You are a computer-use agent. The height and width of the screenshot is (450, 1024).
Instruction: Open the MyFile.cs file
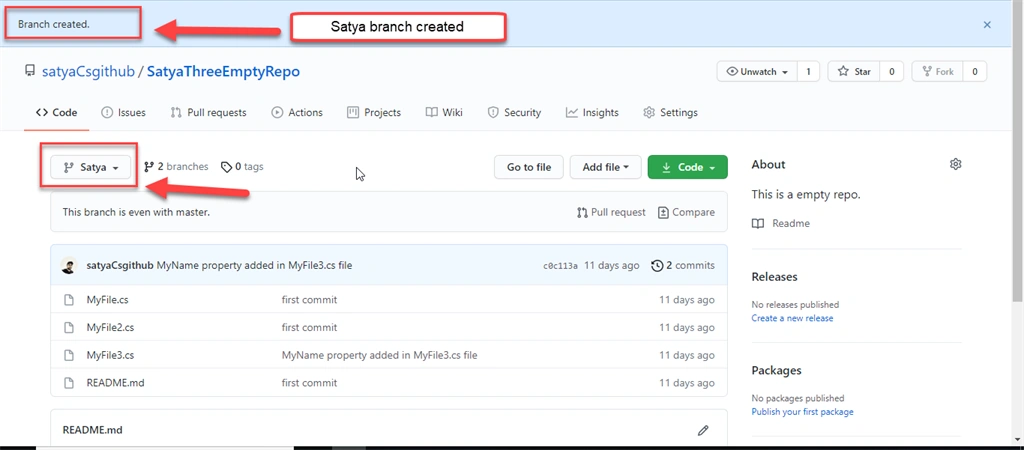pyautogui.click(x=105, y=300)
